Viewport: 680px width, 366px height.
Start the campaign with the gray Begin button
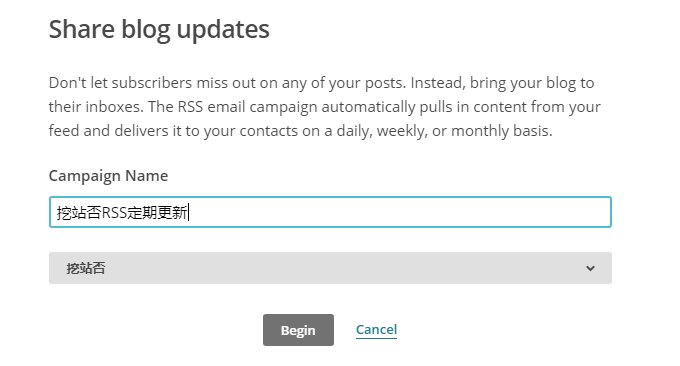(x=298, y=330)
